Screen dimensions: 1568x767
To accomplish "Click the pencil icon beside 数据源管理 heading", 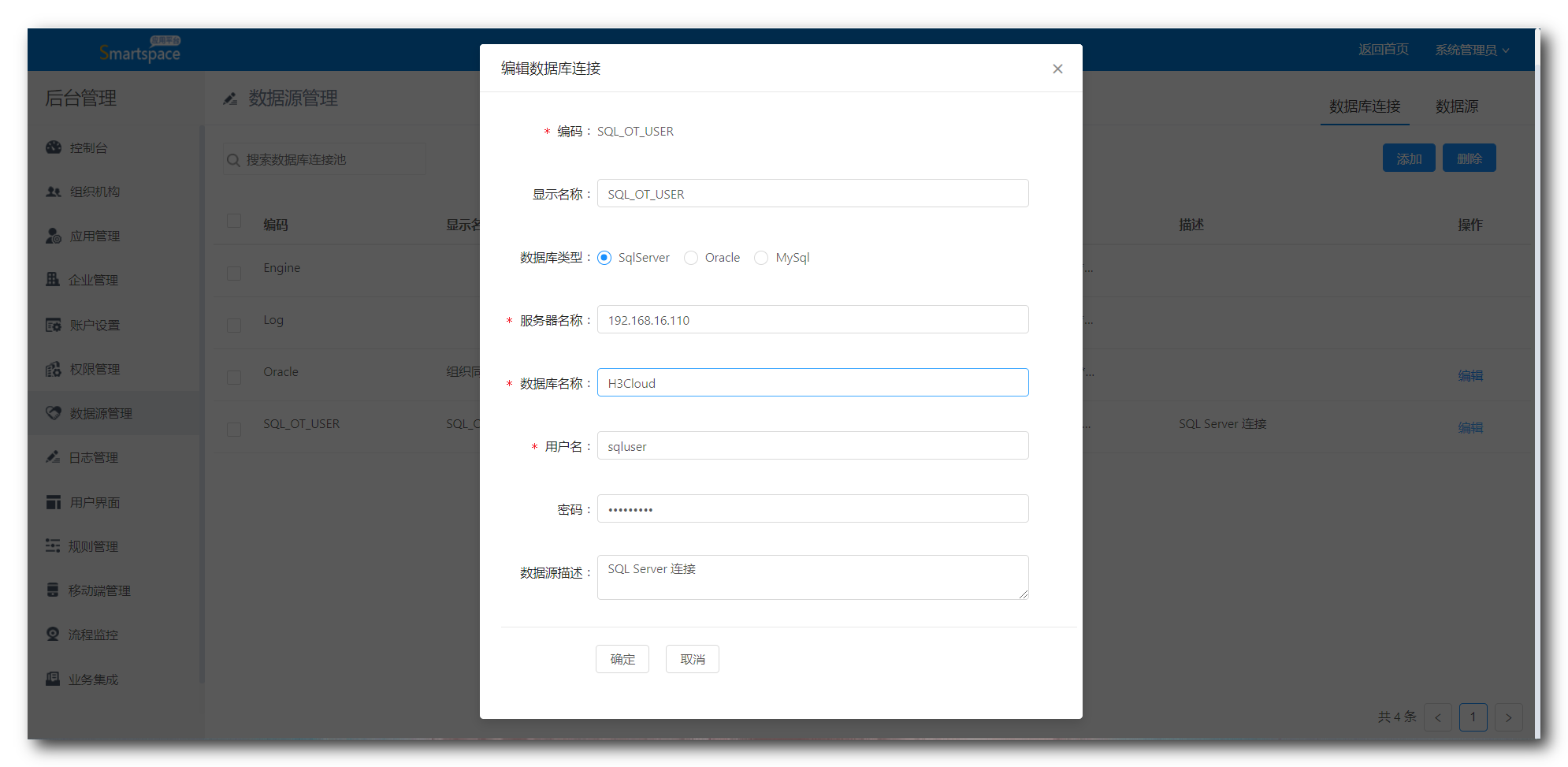I will (230, 99).
